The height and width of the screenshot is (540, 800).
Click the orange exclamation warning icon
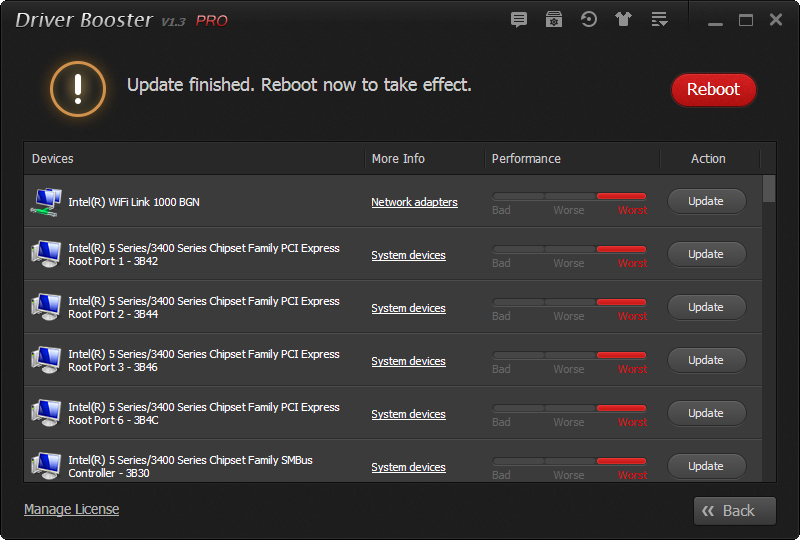[x=78, y=88]
